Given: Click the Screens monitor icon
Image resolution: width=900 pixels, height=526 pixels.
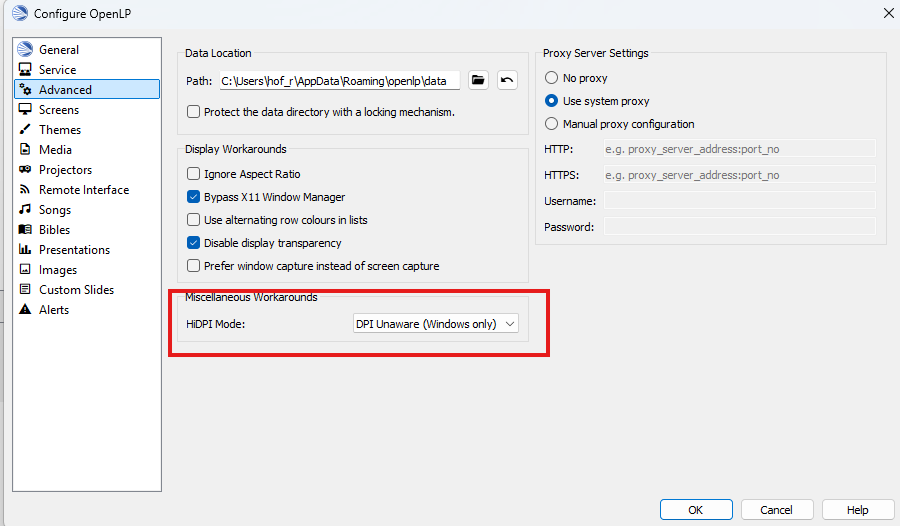Looking at the screenshot, I should pyautogui.click(x=26, y=110).
